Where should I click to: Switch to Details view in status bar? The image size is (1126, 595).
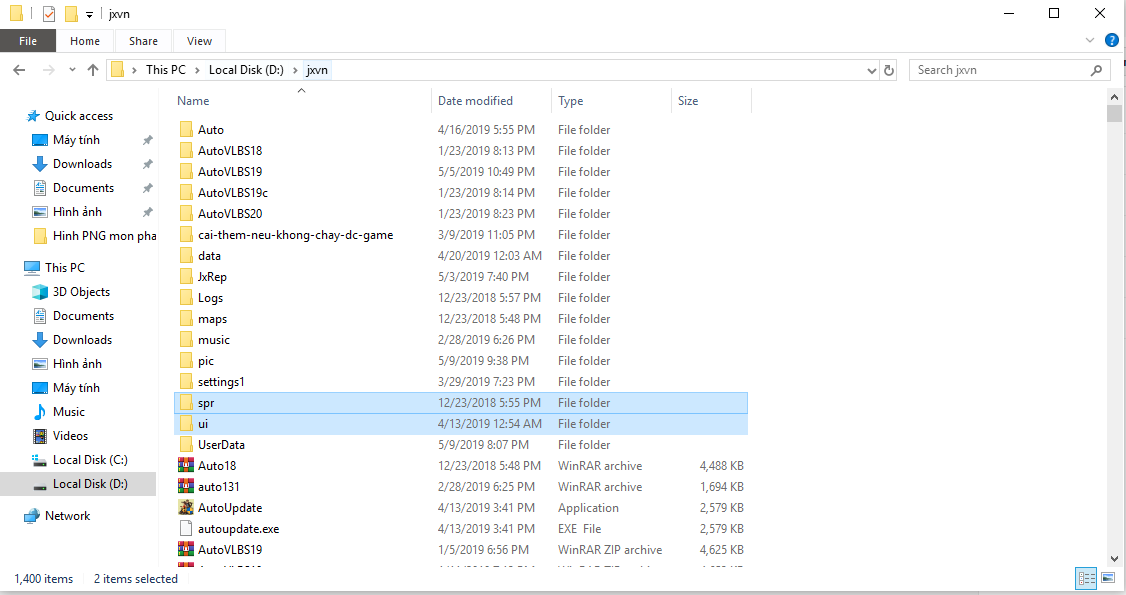pos(1086,578)
